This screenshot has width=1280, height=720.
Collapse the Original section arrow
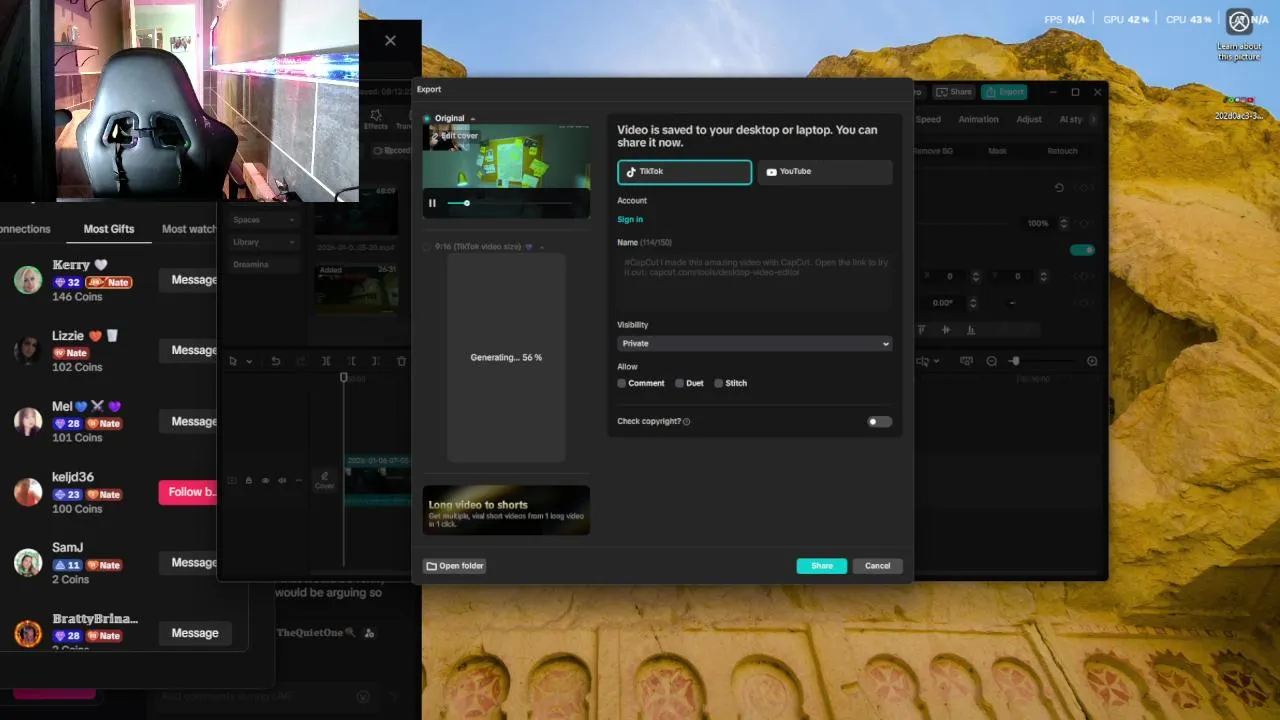point(473,118)
